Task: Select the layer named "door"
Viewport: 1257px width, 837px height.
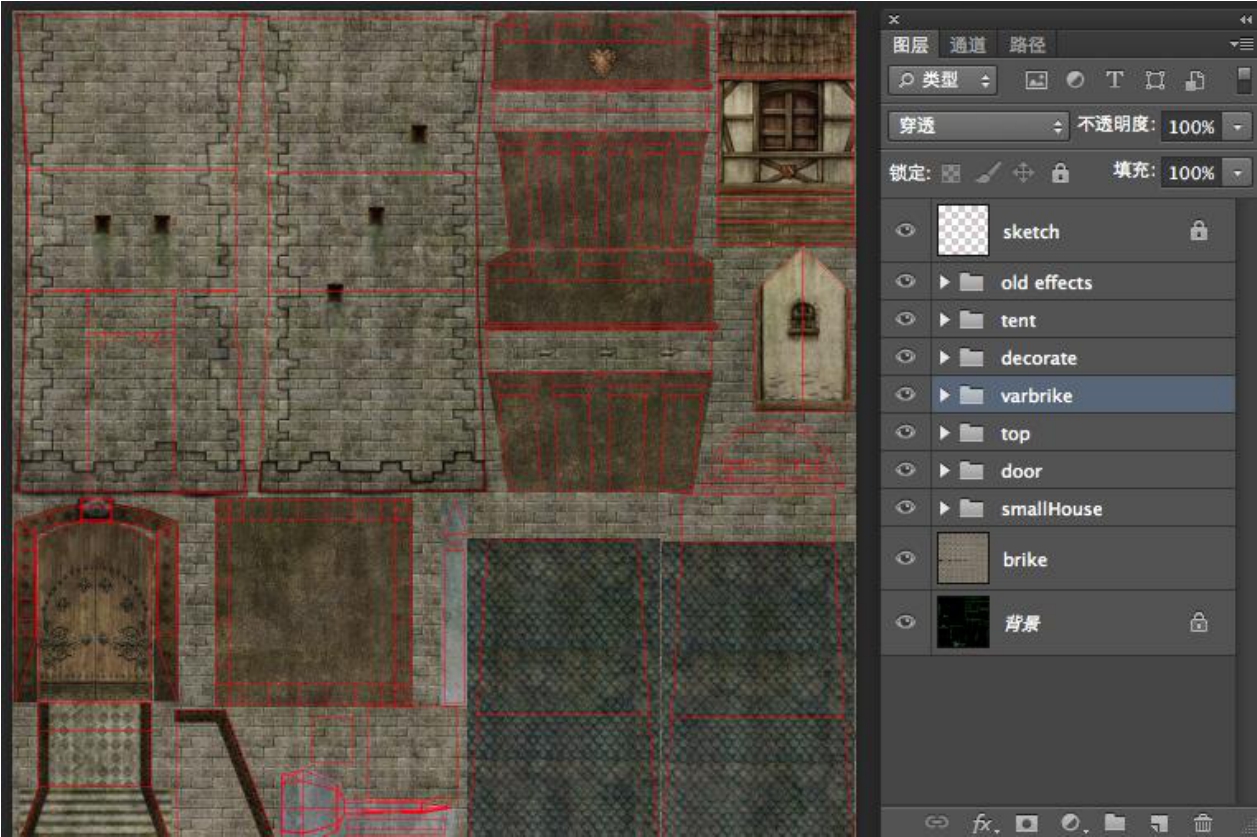Action: click(x=1021, y=471)
